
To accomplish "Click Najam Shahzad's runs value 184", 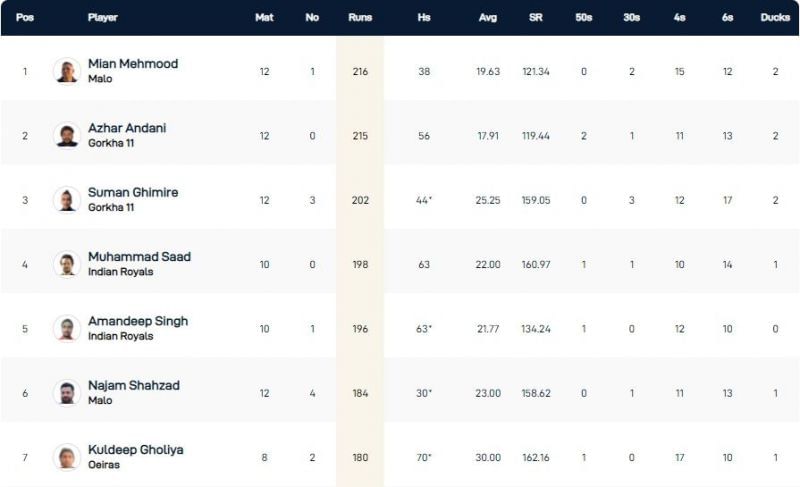I will coord(360,393).
